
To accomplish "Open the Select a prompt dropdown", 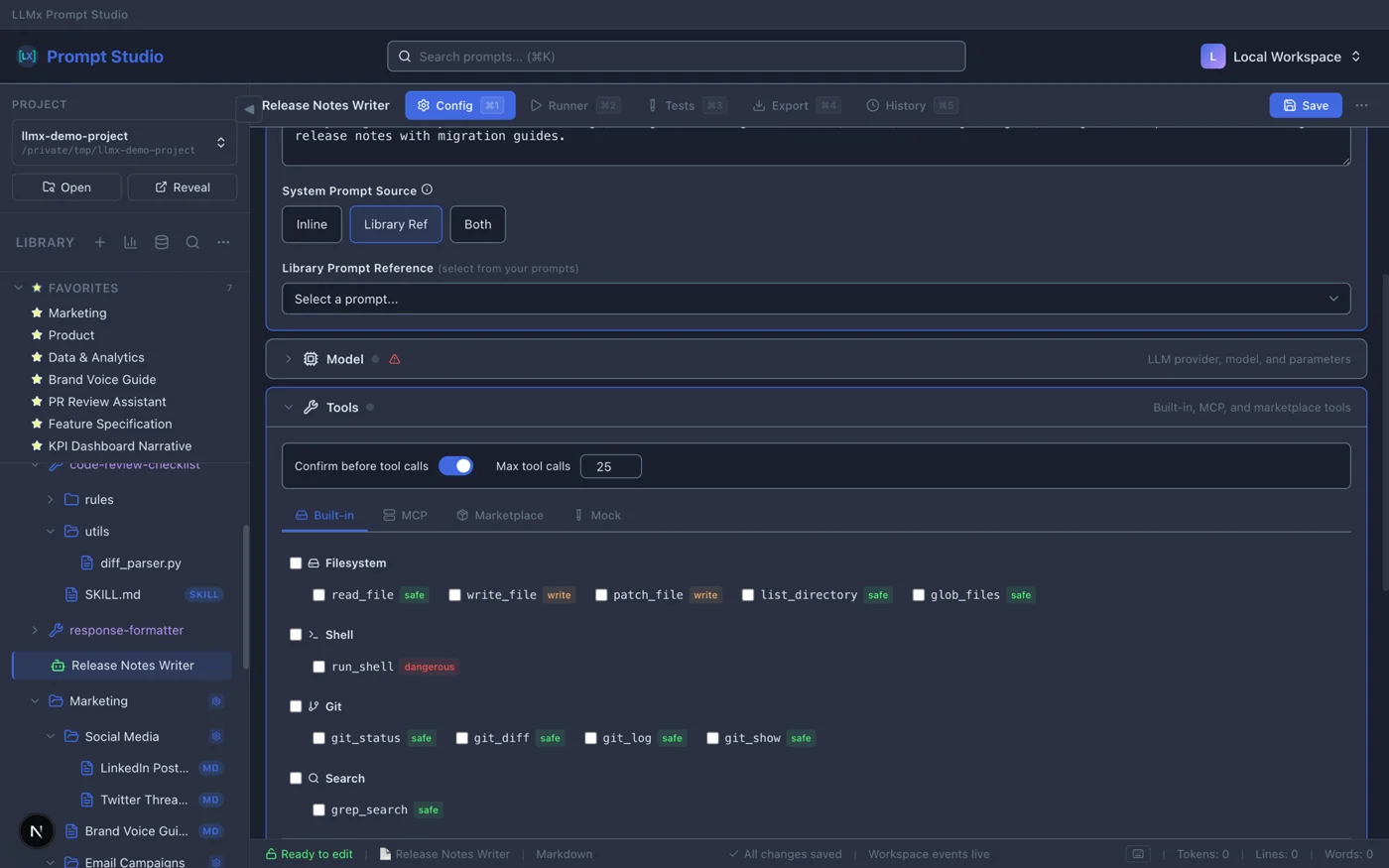I will pyautogui.click(x=816, y=298).
